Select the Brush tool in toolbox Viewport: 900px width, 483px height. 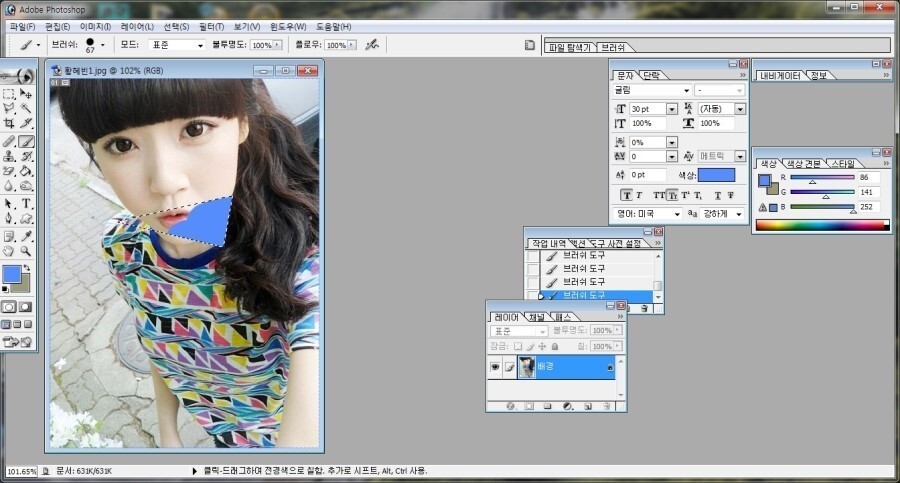point(26,141)
